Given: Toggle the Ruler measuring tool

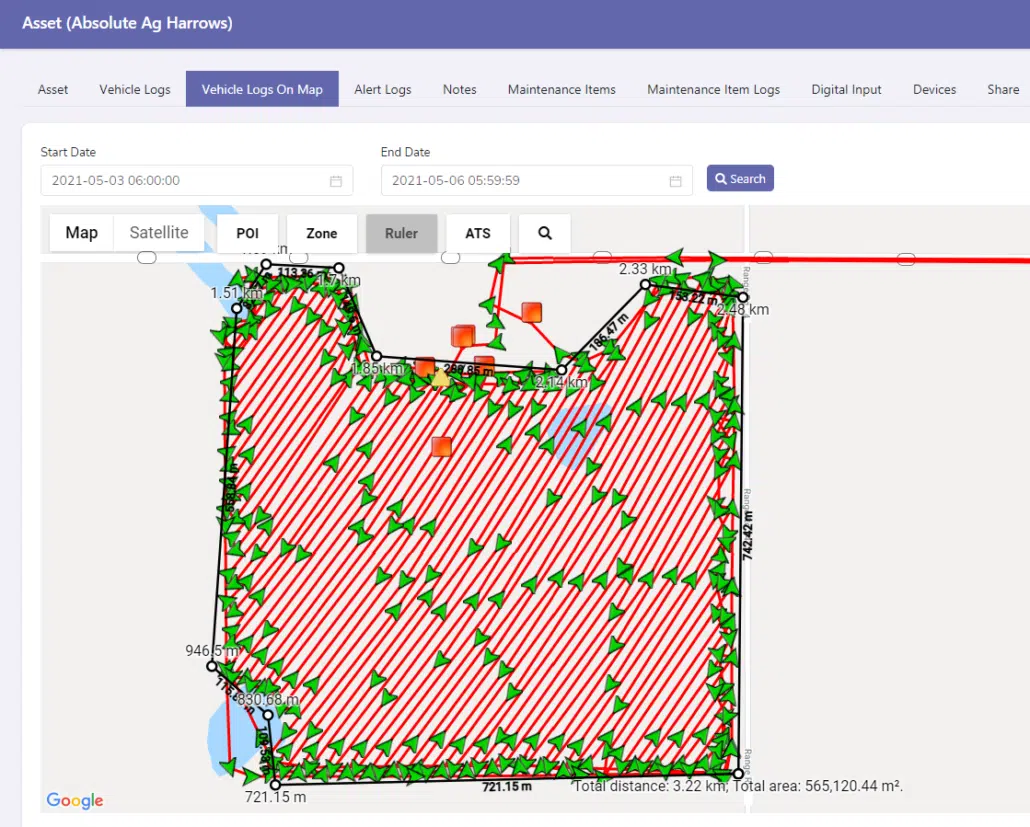Looking at the screenshot, I should pyautogui.click(x=401, y=233).
